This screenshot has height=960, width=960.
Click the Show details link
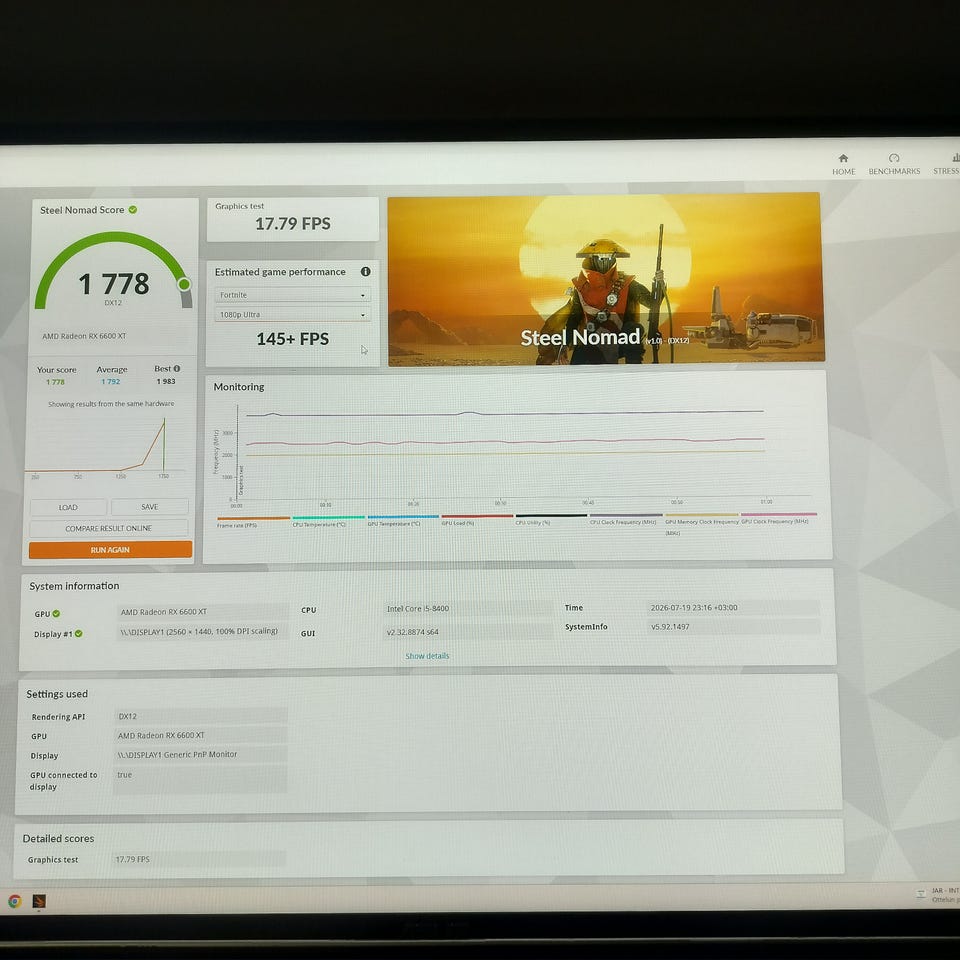427,656
